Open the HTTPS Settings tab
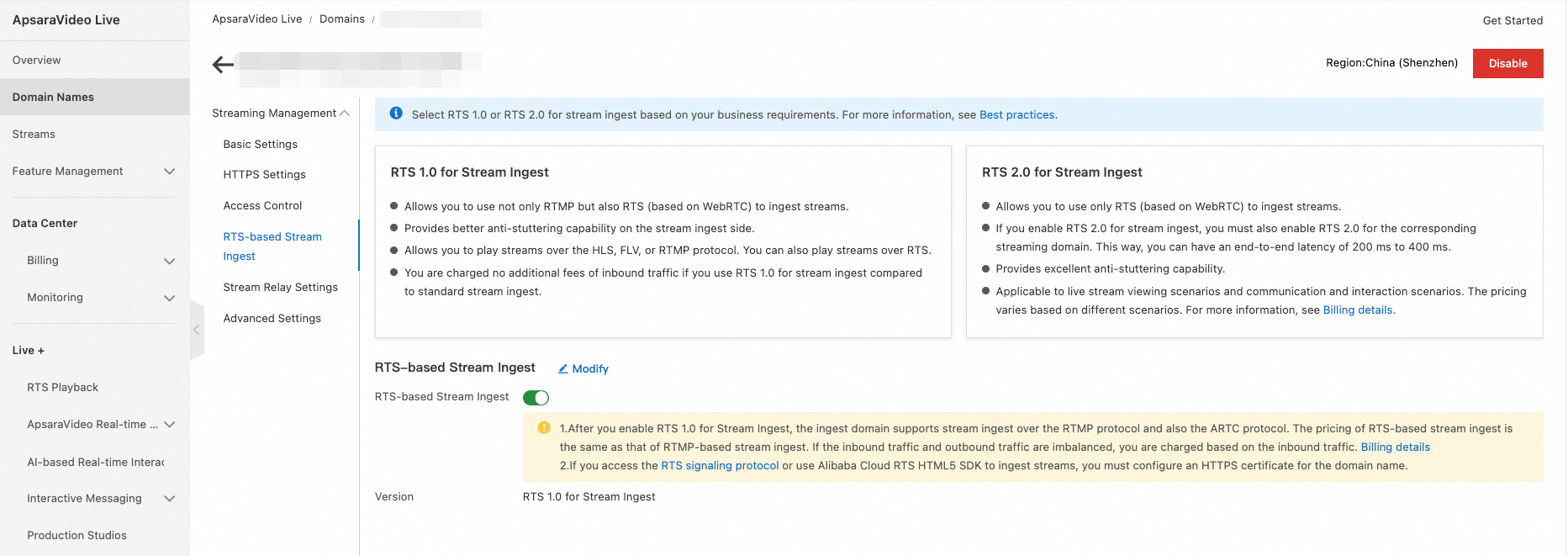 coord(264,175)
